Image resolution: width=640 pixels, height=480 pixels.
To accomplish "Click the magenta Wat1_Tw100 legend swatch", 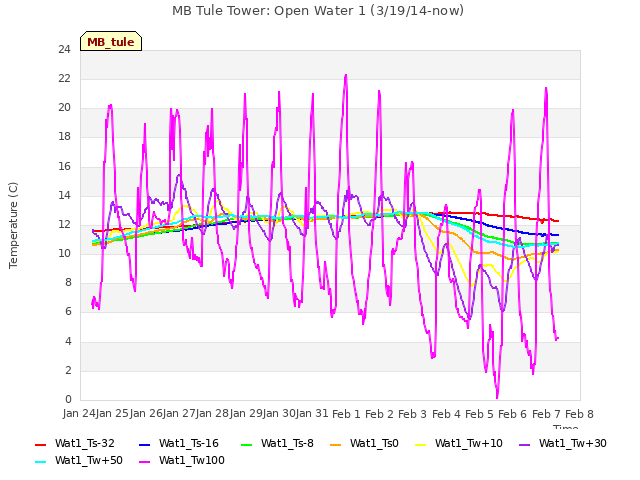I will pyautogui.click(x=144, y=462).
